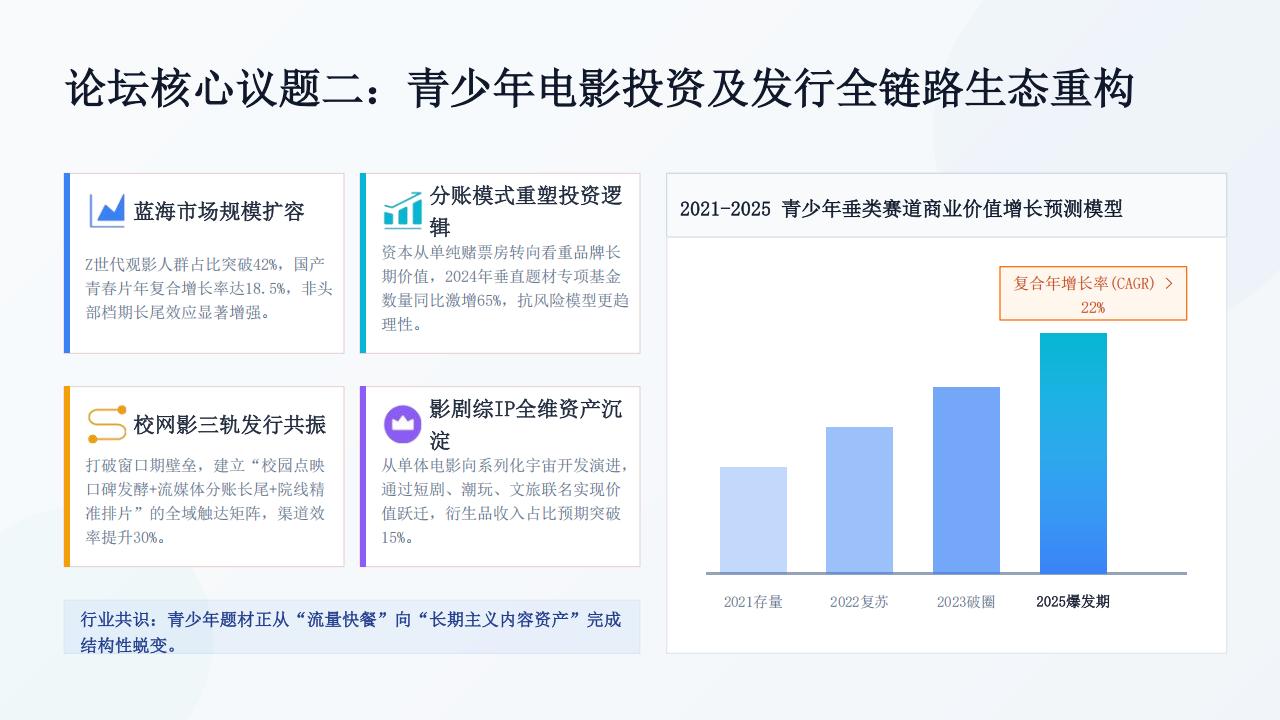
Task: Click the 复合年增长率(CAGR) 22% callout box
Action: pos(1093,294)
